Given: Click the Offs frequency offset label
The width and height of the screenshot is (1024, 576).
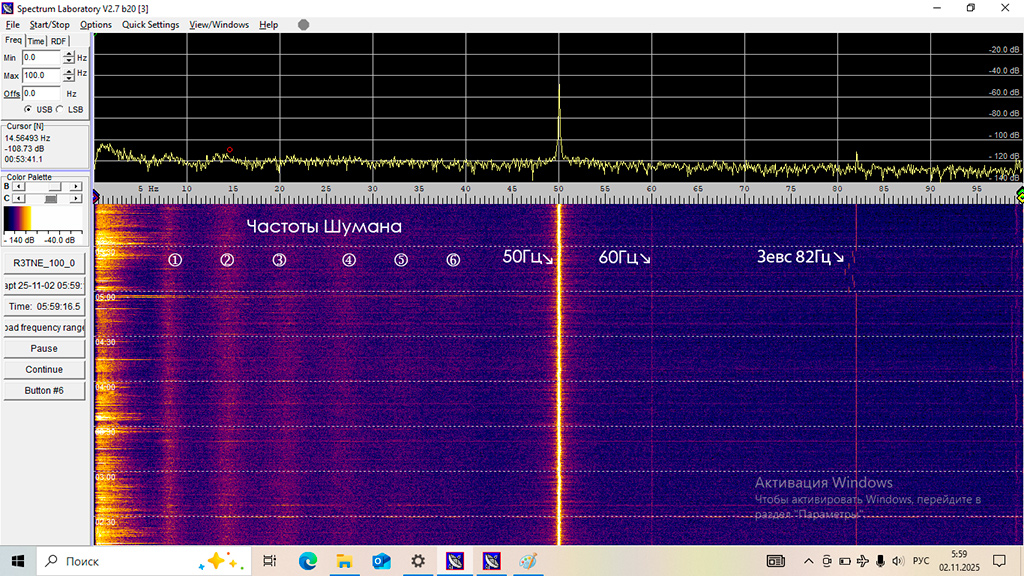Looking at the screenshot, I should pyautogui.click(x=11, y=93).
